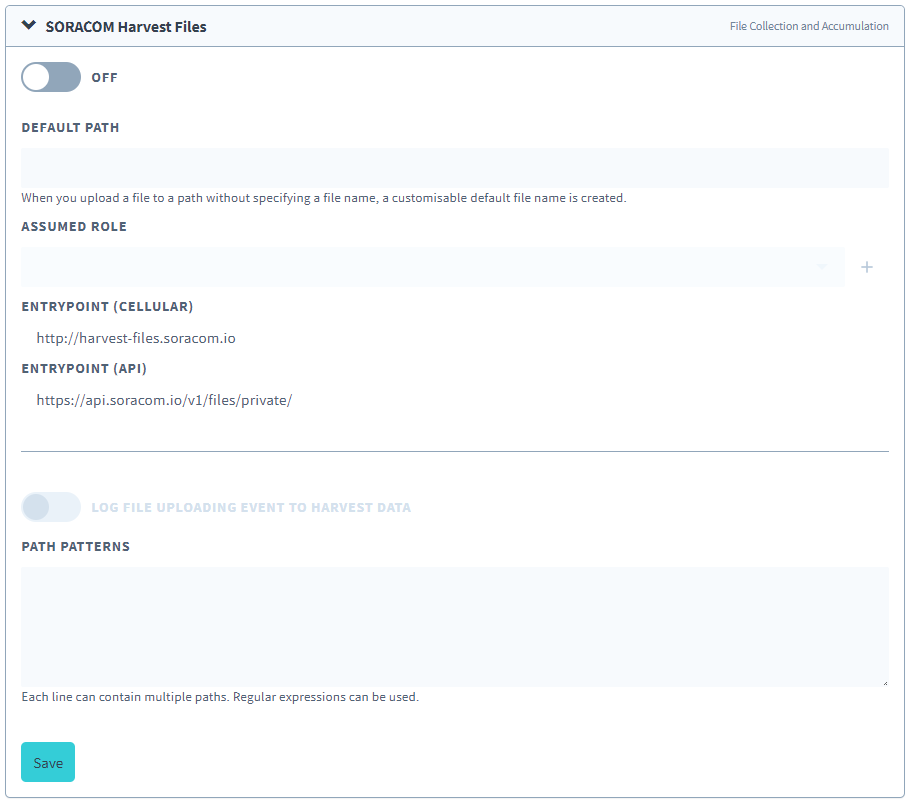The height and width of the screenshot is (803, 910).
Task: Collapse the SORACOM Harvest Files section chevron
Action: click(x=27, y=26)
